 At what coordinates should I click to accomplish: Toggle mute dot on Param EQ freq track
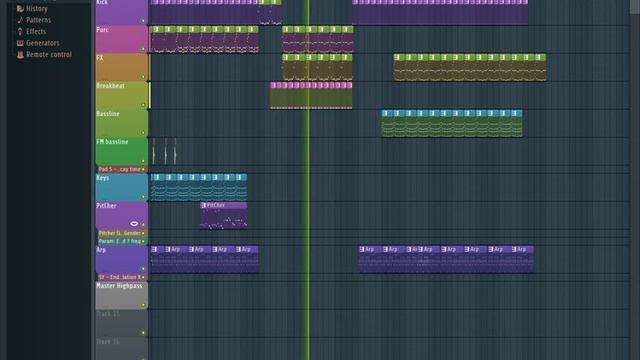[143, 241]
